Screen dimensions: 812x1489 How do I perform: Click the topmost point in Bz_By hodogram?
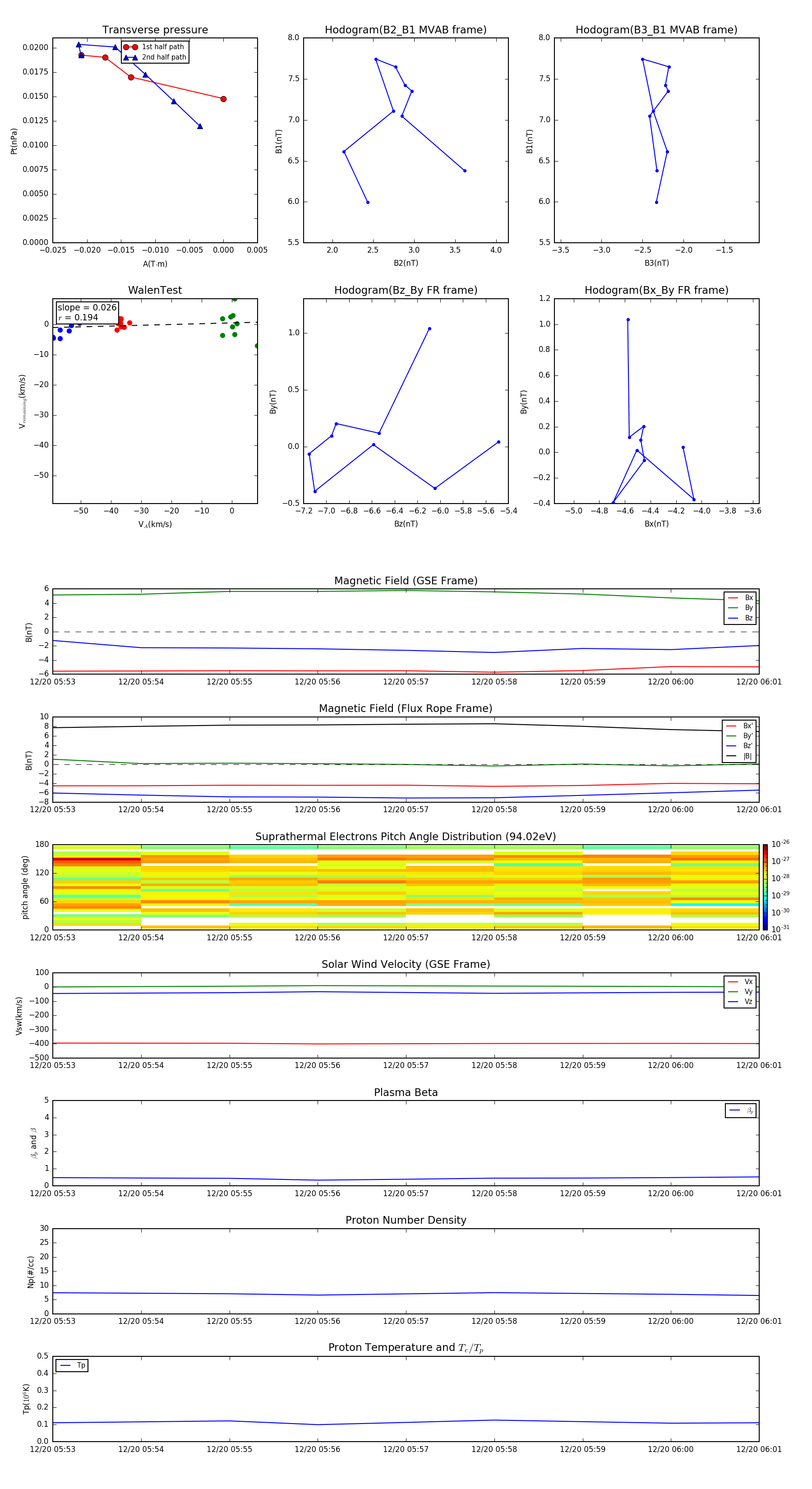click(429, 329)
